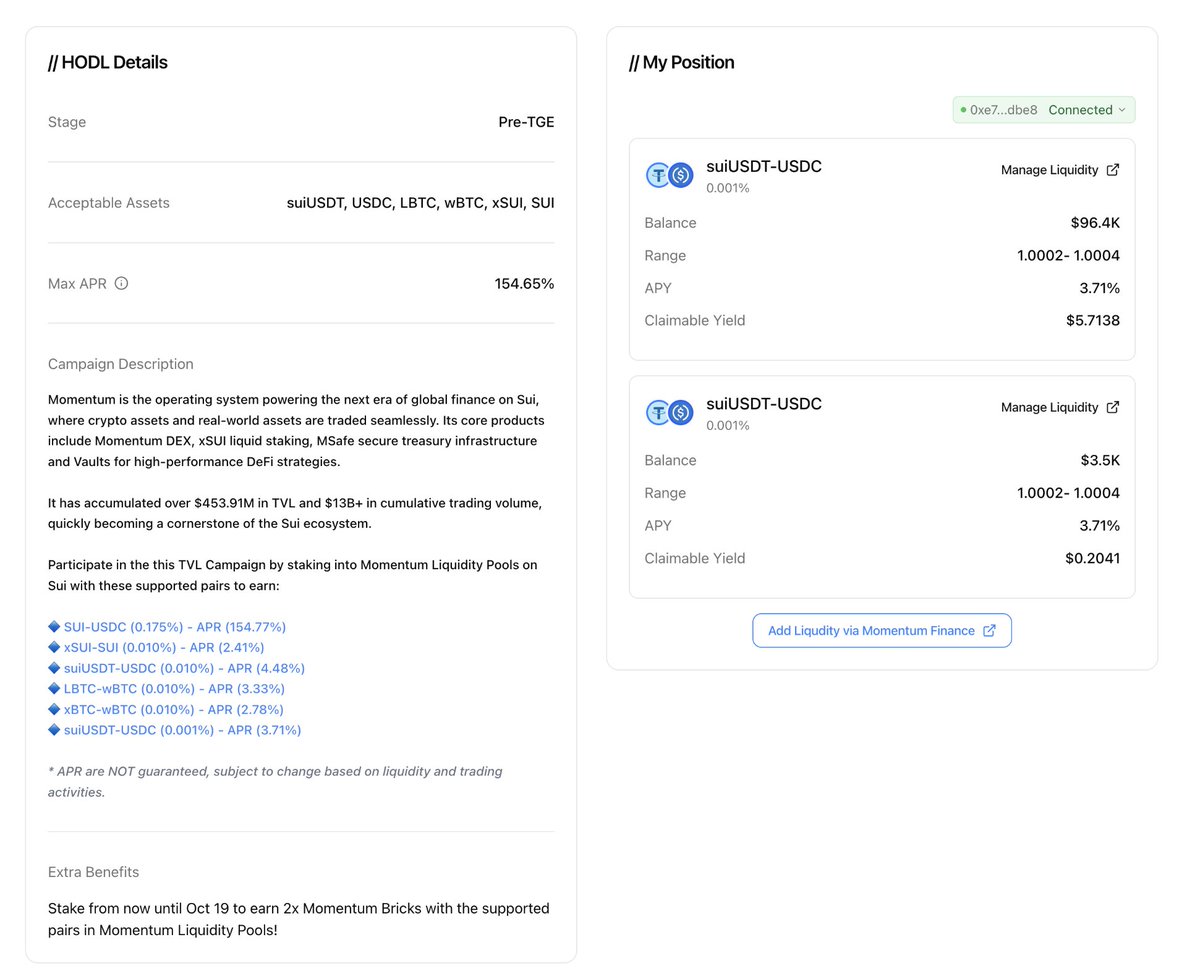Open Manage Liquidity for $3.5K position

pos(1049,408)
